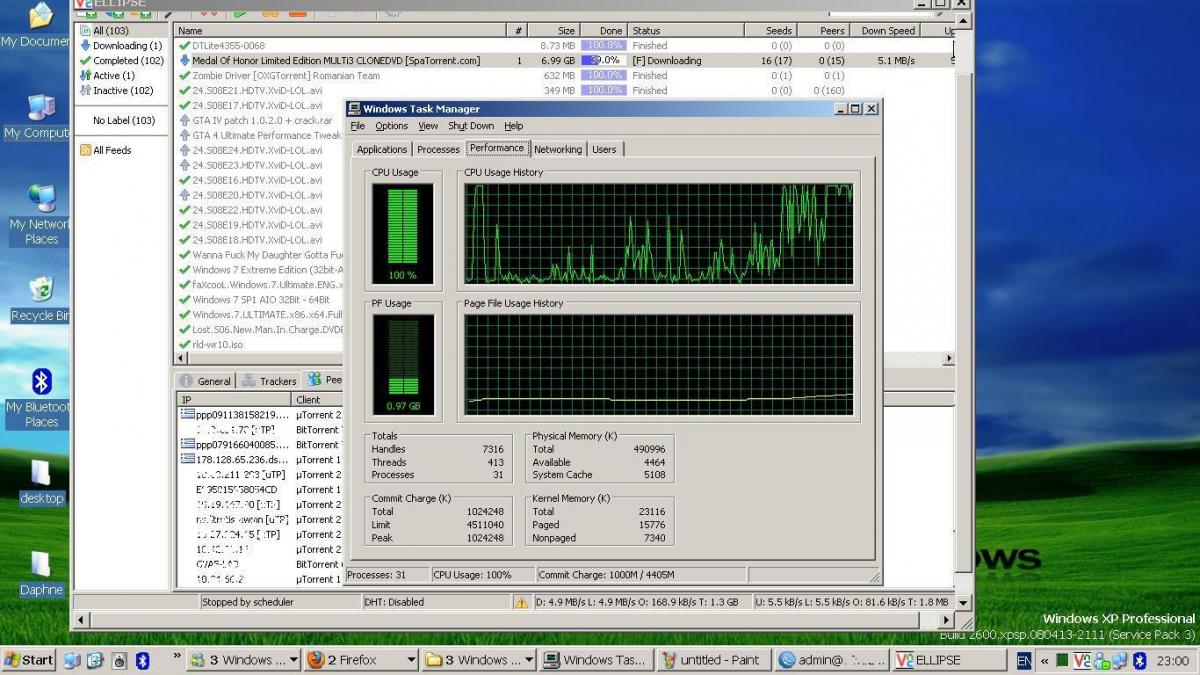Click the RSS All Feeds icon in sidebar
This screenshot has height=675, width=1200.
(86, 150)
